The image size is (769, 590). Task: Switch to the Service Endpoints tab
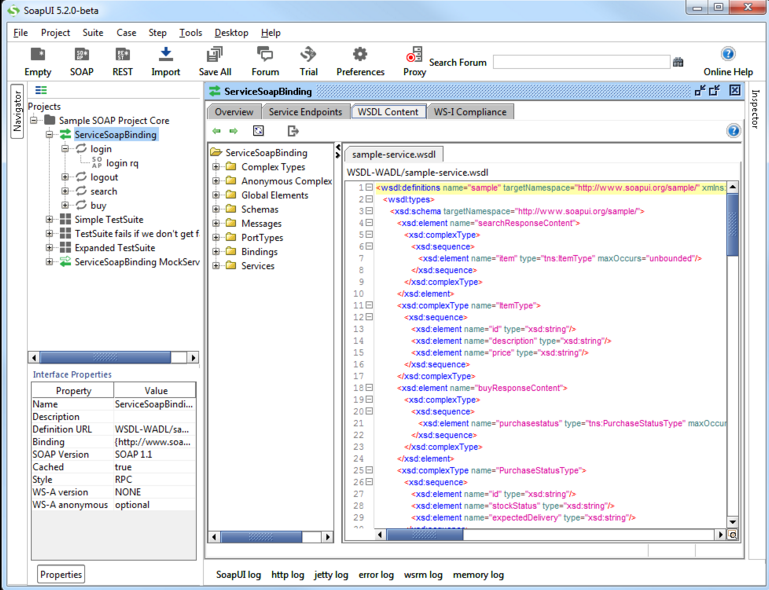tap(305, 112)
